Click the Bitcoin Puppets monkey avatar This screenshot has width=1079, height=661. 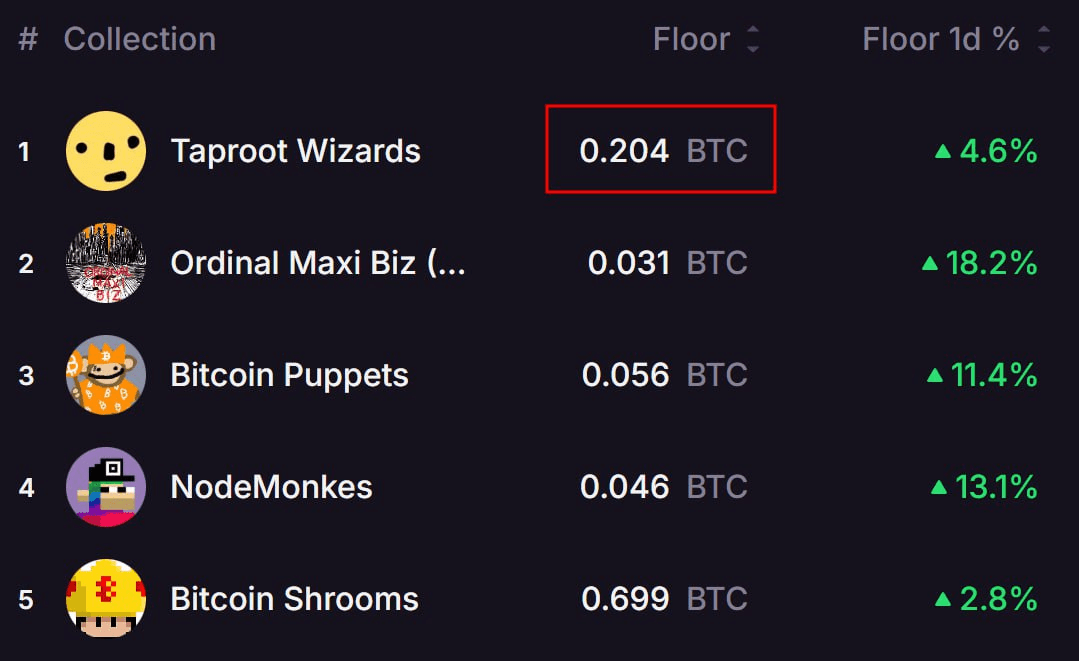click(x=106, y=375)
